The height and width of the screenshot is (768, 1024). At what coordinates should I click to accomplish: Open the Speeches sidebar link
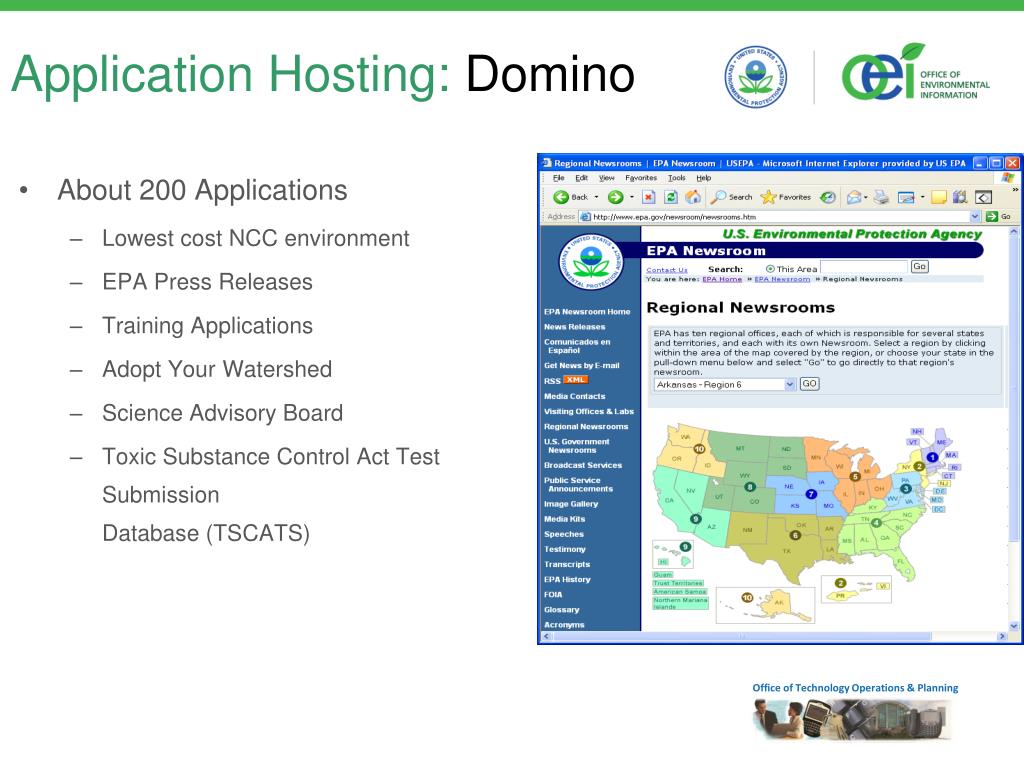tap(564, 534)
